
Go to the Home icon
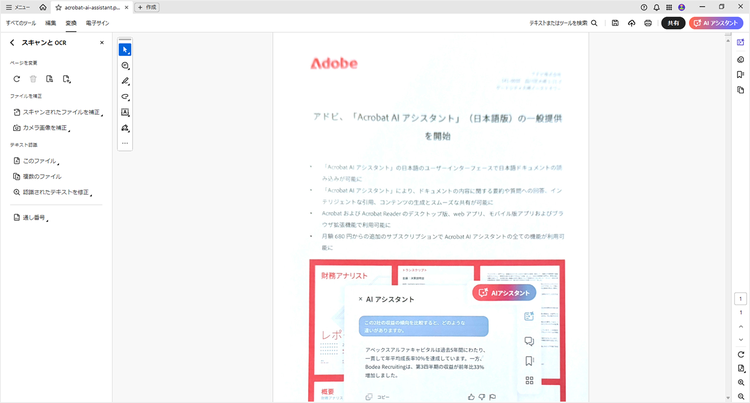point(43,7)
